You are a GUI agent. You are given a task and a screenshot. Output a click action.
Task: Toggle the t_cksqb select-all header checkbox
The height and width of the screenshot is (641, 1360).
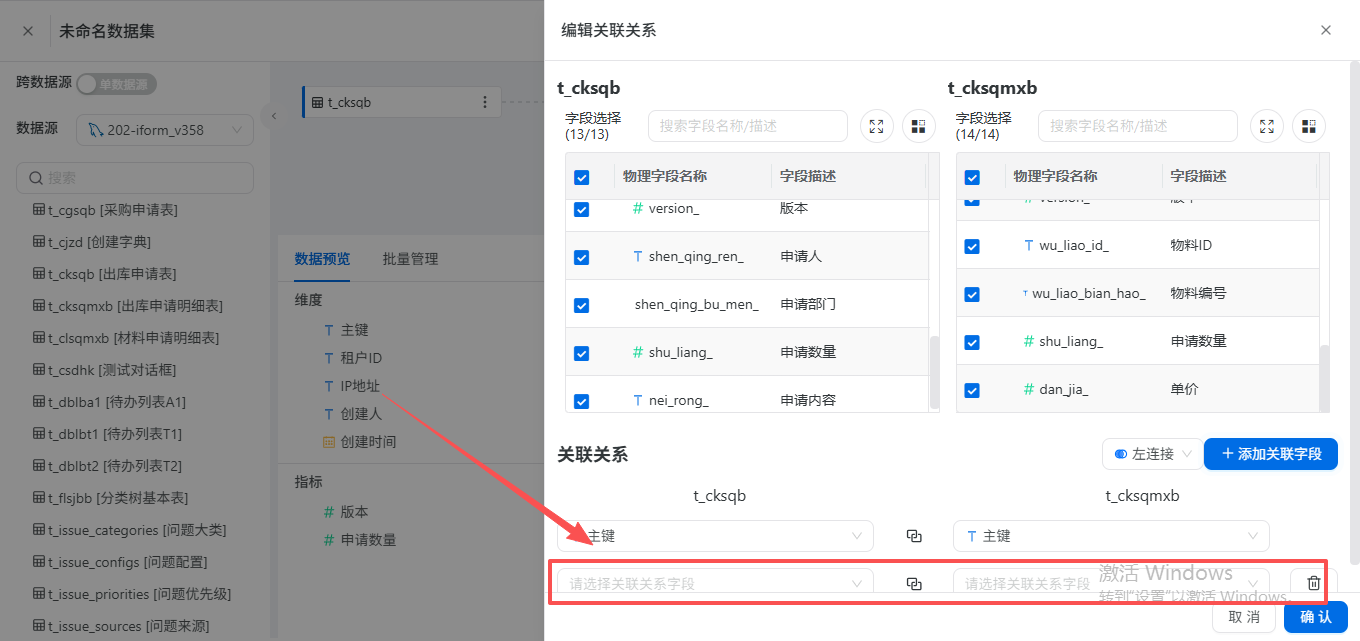[x=581, y=177]
